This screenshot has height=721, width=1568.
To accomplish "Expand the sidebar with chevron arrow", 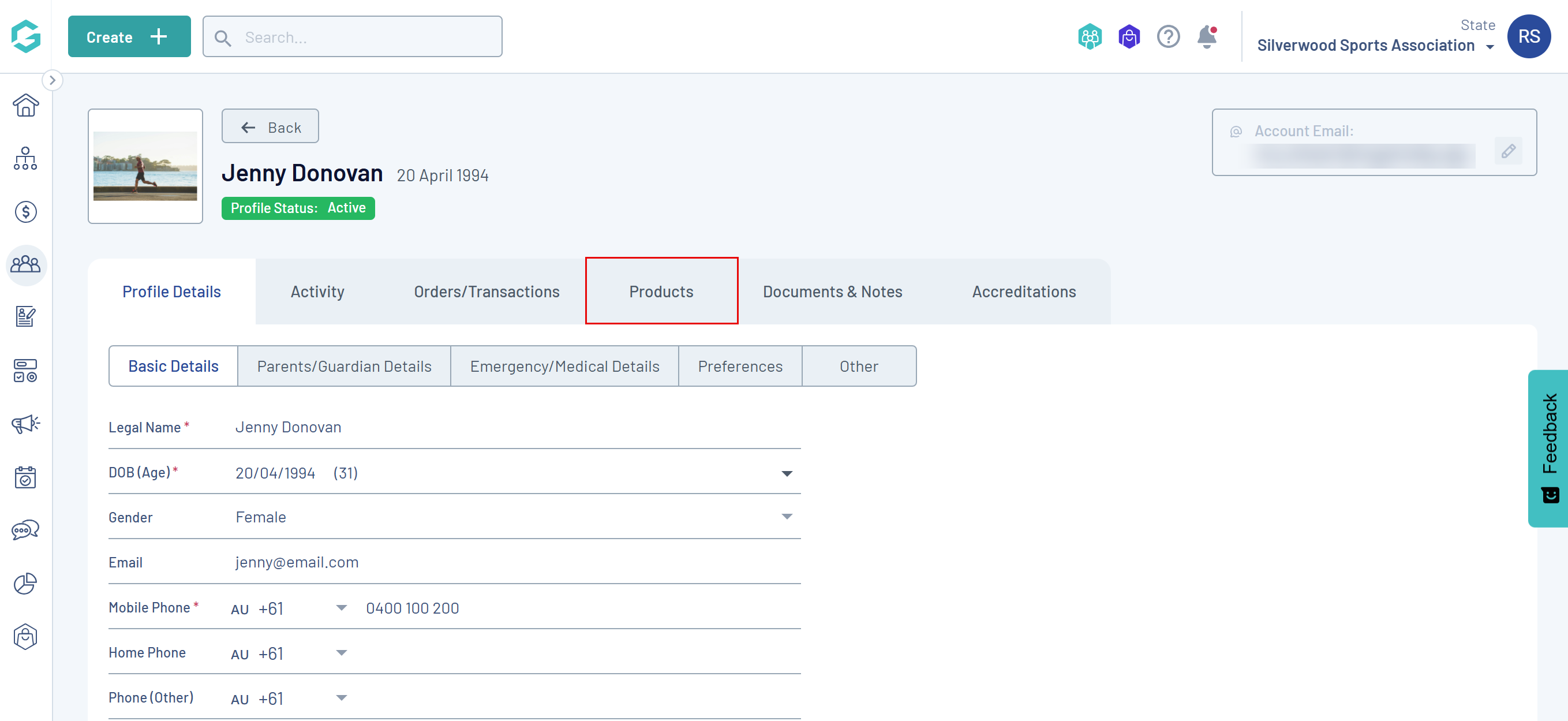I will click(53, 80).
